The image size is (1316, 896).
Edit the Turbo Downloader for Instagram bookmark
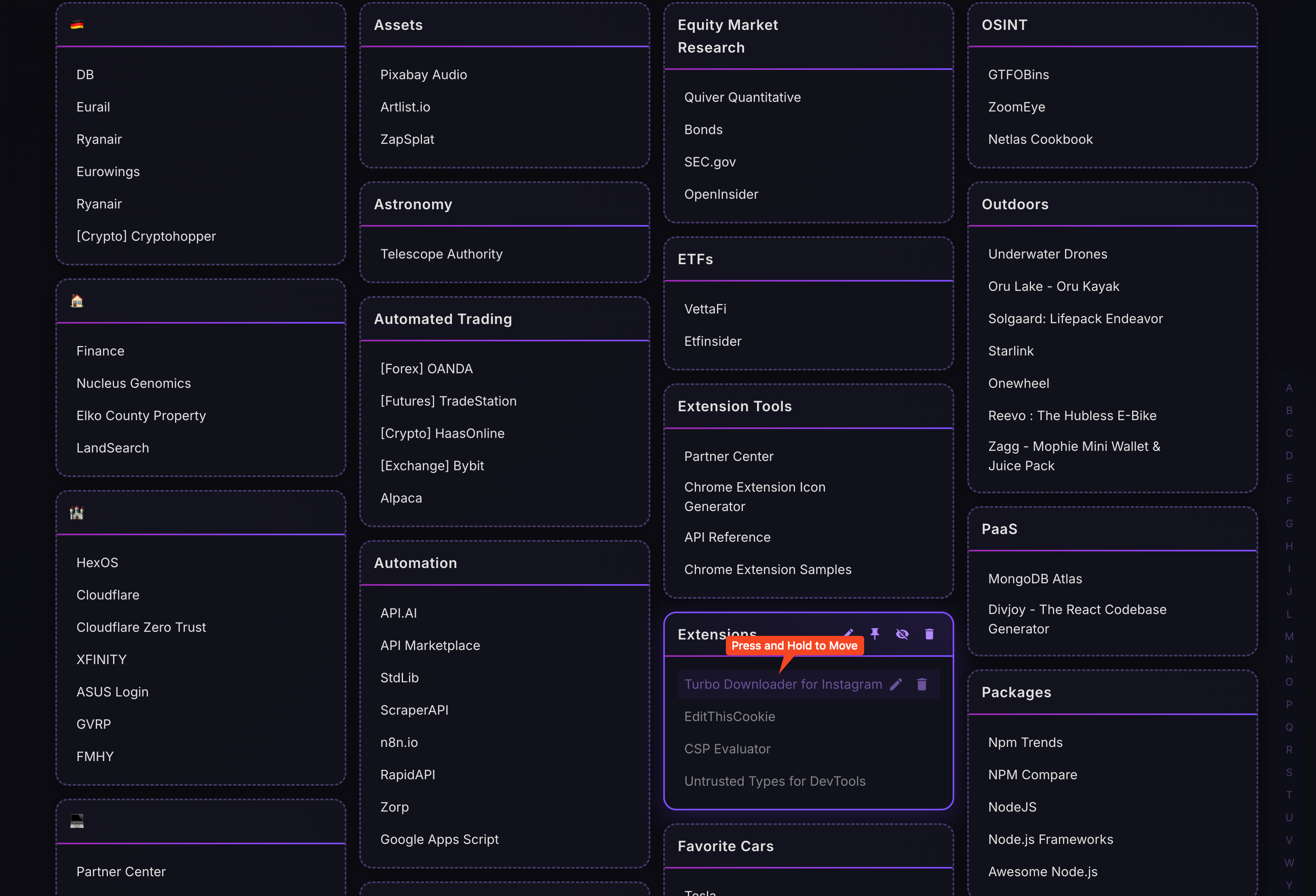896,684
